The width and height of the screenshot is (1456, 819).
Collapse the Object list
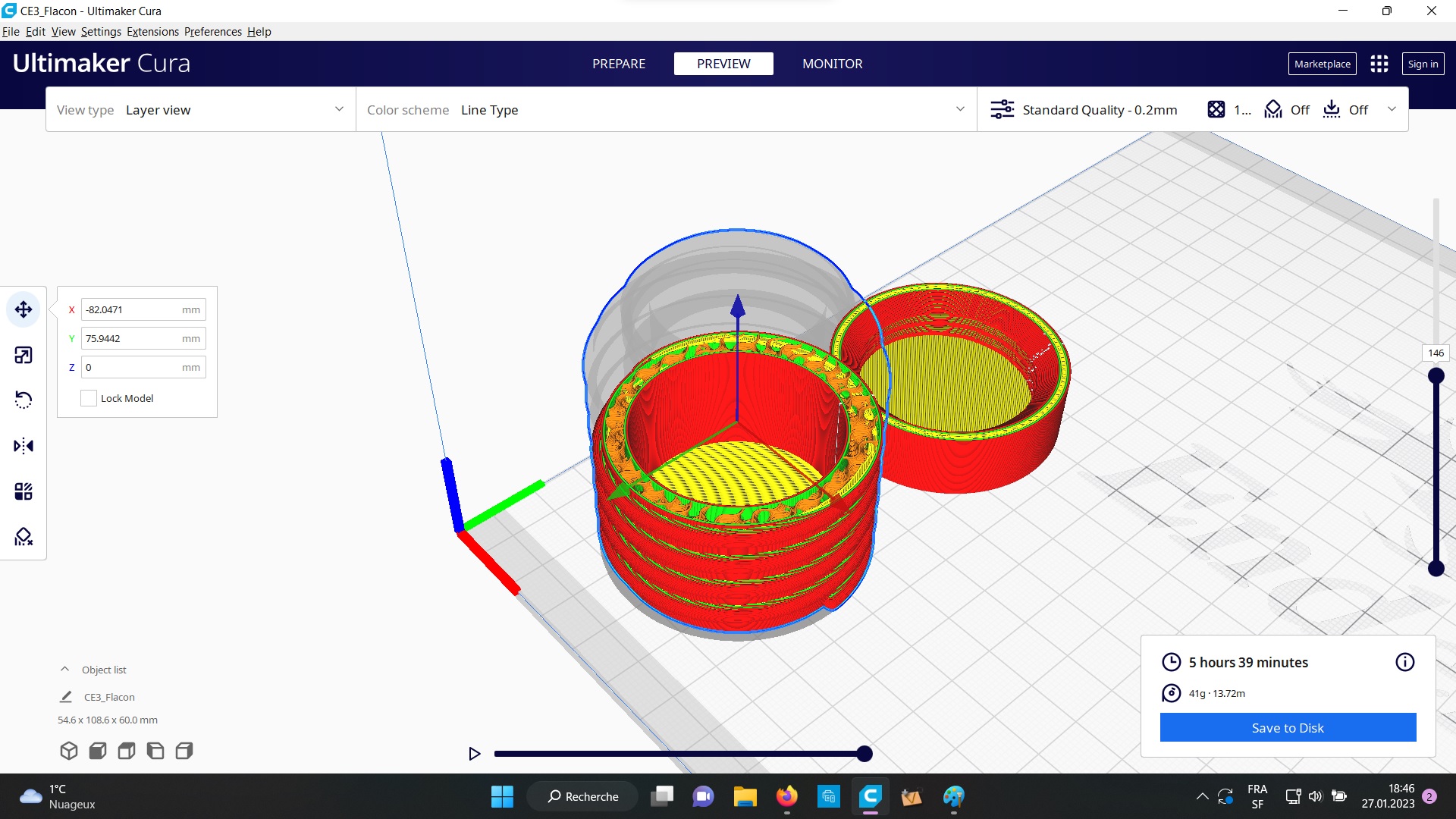65,670
